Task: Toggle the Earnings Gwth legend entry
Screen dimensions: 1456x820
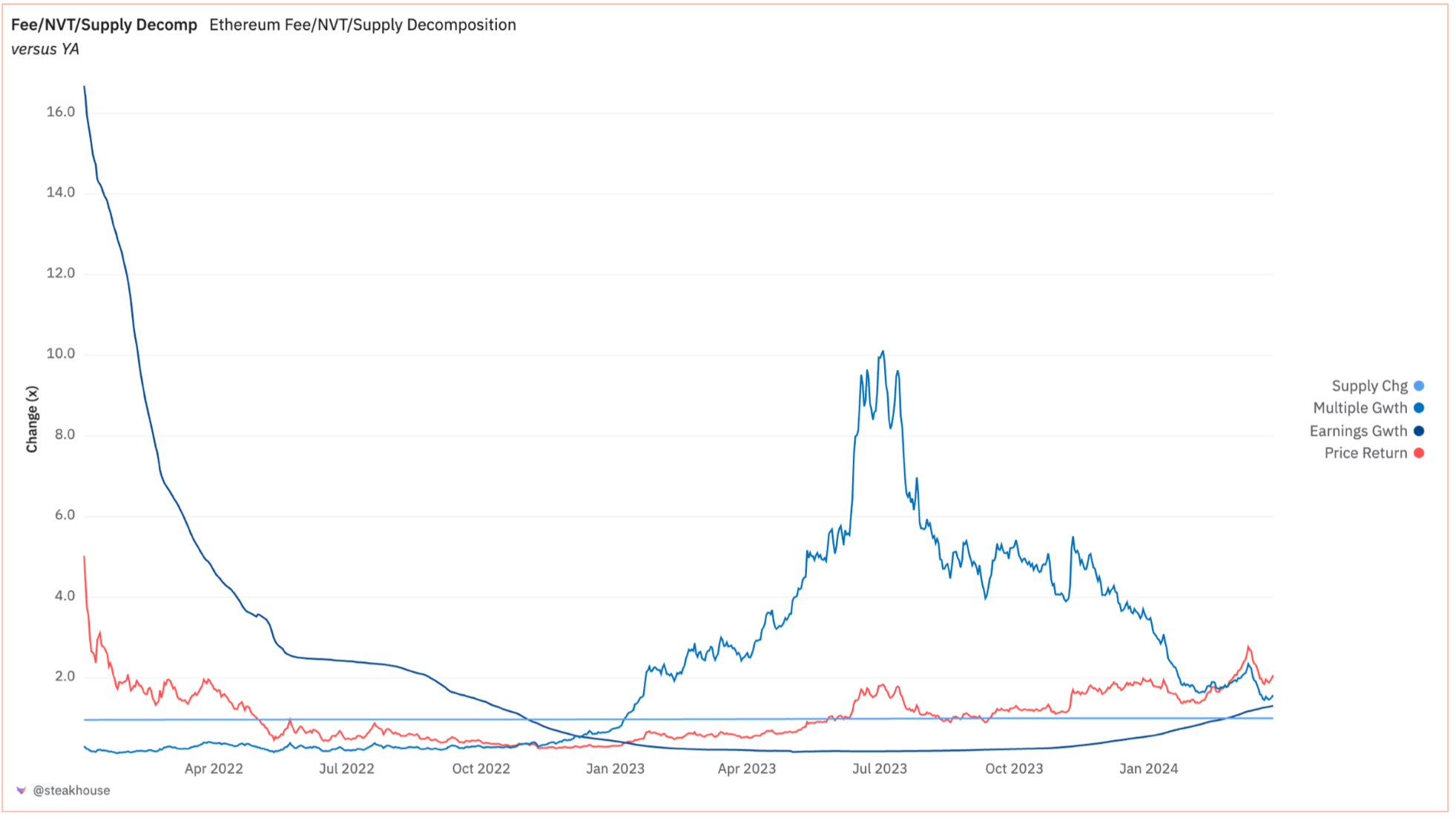Action: pyautogui.click(x=1366, y=431)
